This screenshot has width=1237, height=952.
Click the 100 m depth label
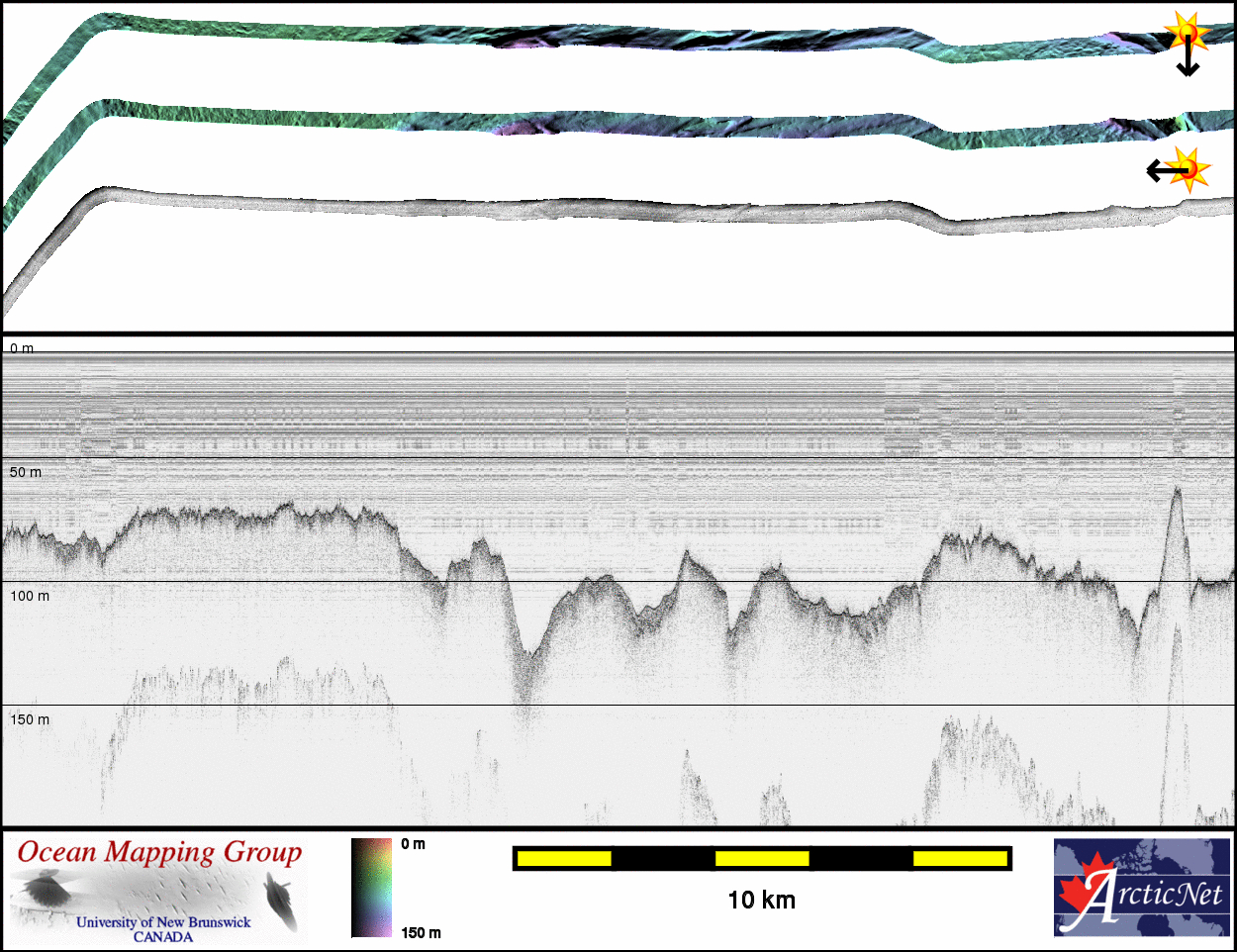pyautogui.click(x=30, y=596)
